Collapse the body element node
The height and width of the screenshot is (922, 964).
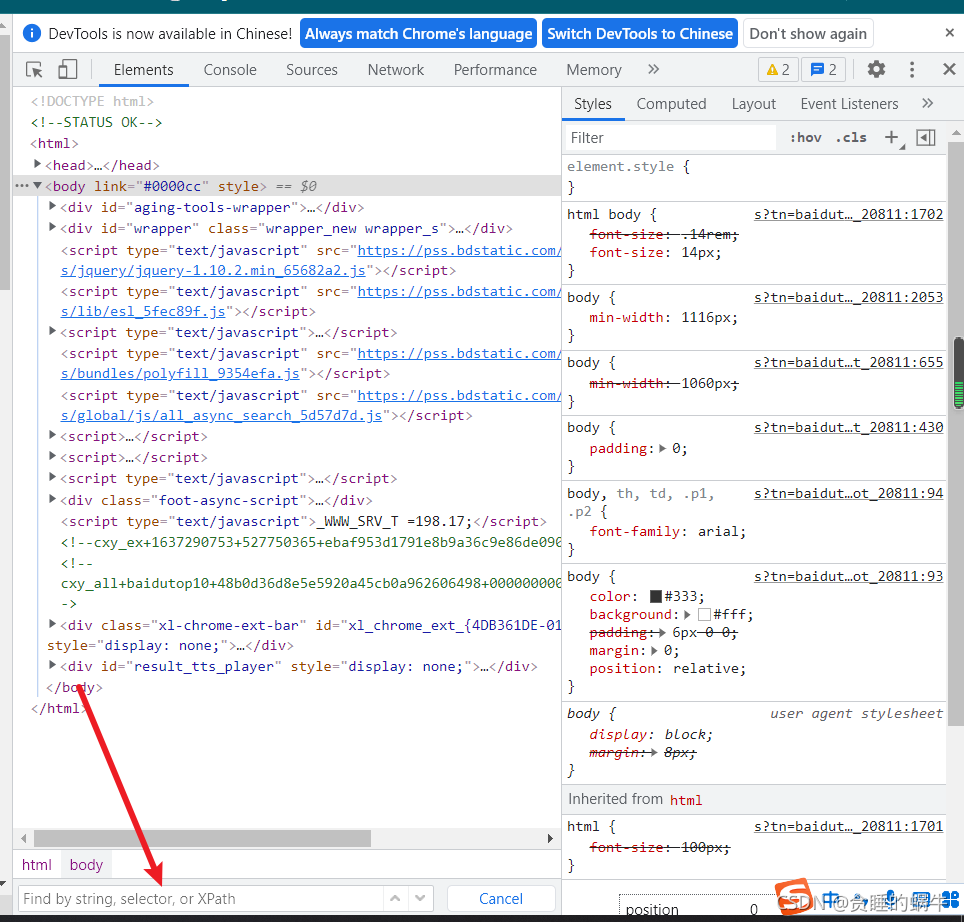(38, 185)
